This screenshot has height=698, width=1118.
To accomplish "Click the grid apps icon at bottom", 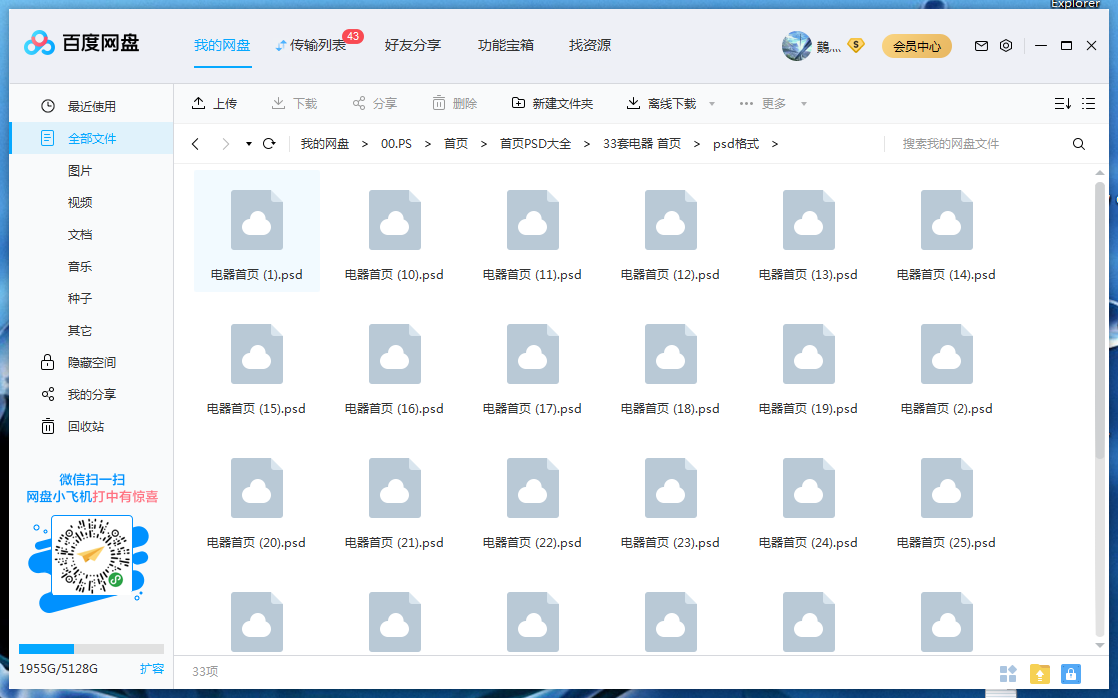I will click(1008, 674).
